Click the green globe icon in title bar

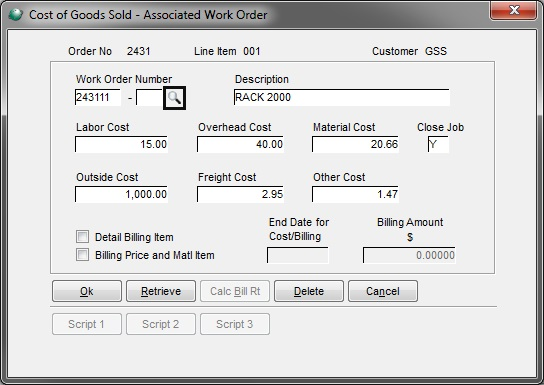click(x=16, y=15)
